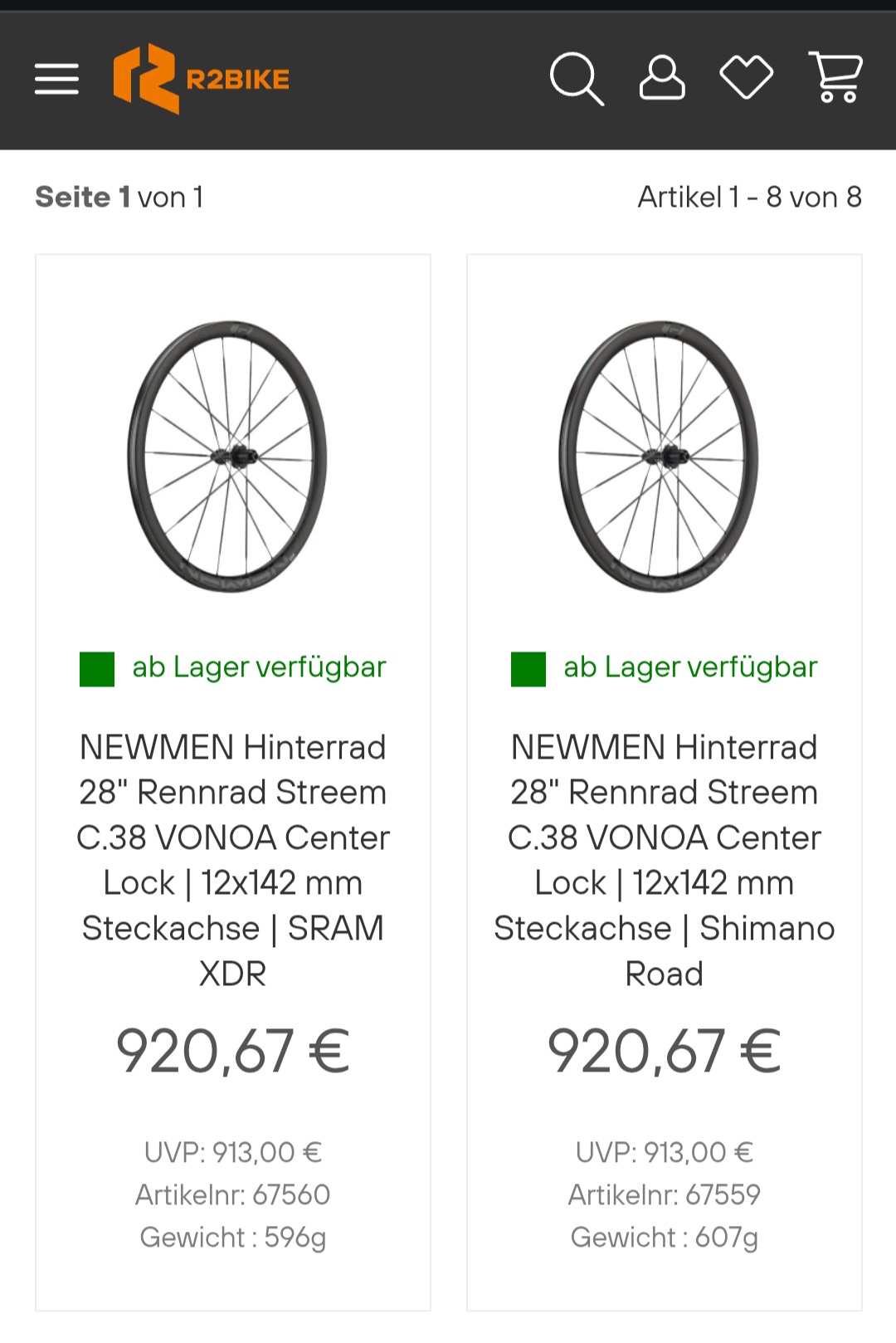Open NEWMEN Hinterrad Shimano Road product title

tap(665, 860)
